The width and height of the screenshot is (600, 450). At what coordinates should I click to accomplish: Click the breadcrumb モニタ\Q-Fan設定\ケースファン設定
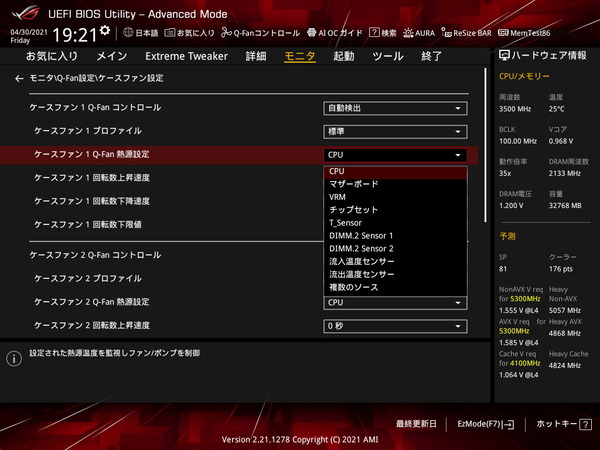click(96, 78)
